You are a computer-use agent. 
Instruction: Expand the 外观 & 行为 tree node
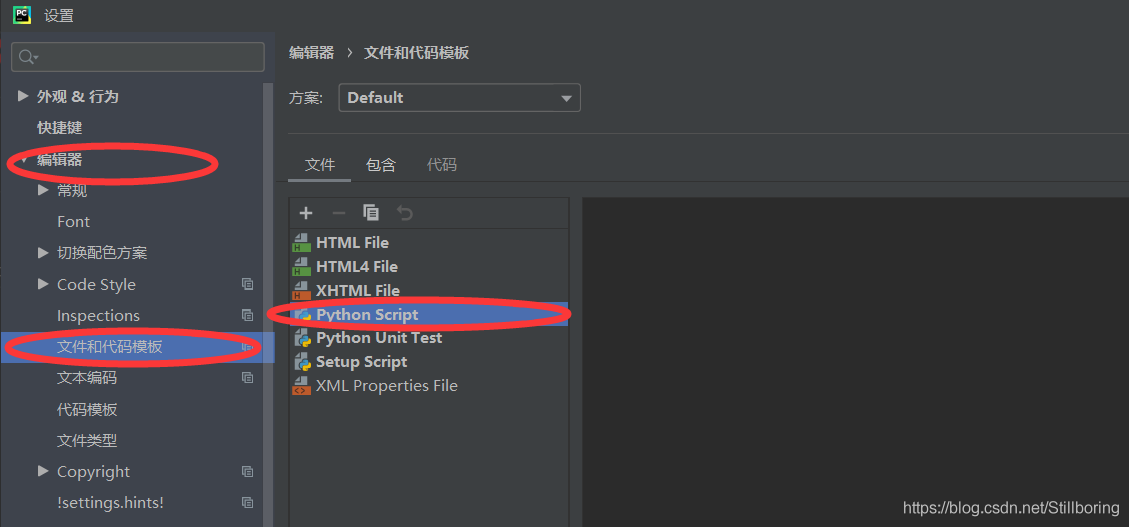point(23,97)
